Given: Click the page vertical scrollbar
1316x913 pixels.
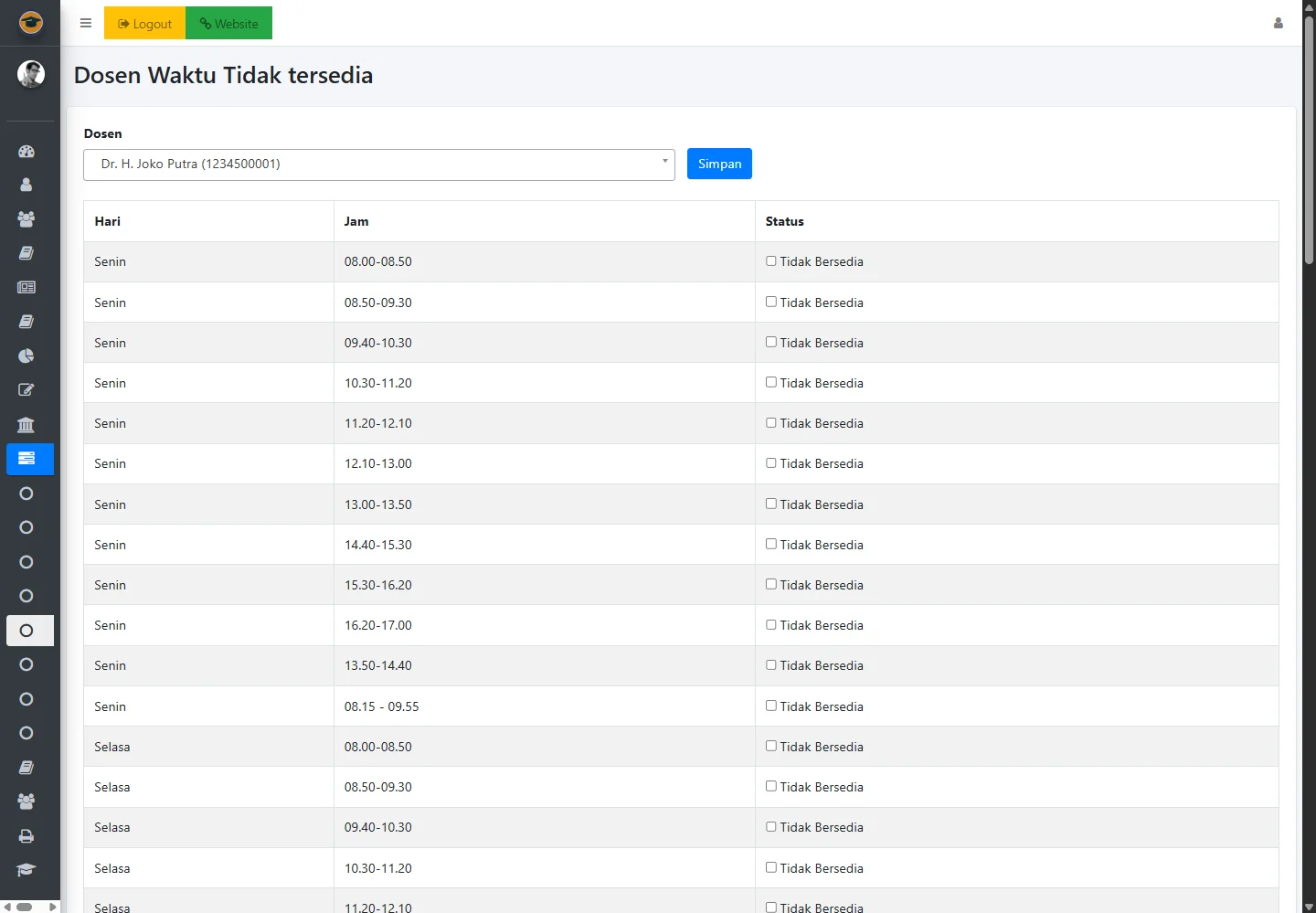Looking at the screenshot, I should [1309, 137].
